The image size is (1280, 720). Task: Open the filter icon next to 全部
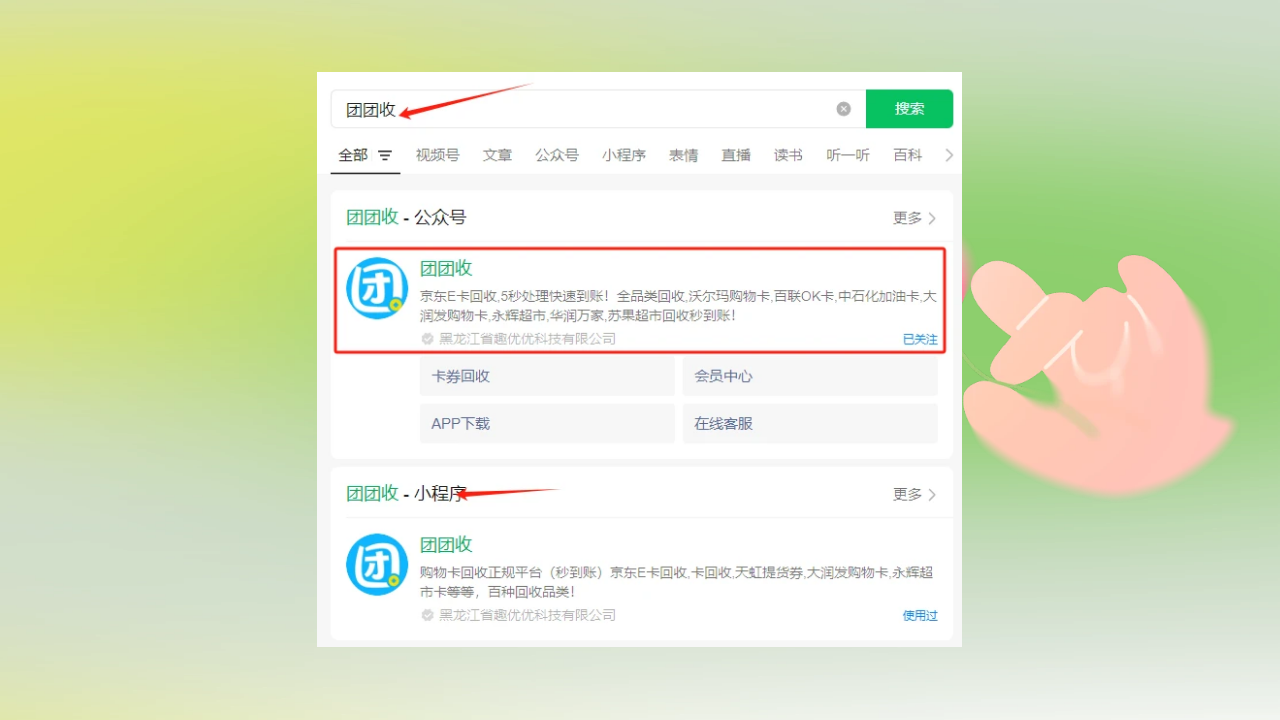(x=385, y=156)
